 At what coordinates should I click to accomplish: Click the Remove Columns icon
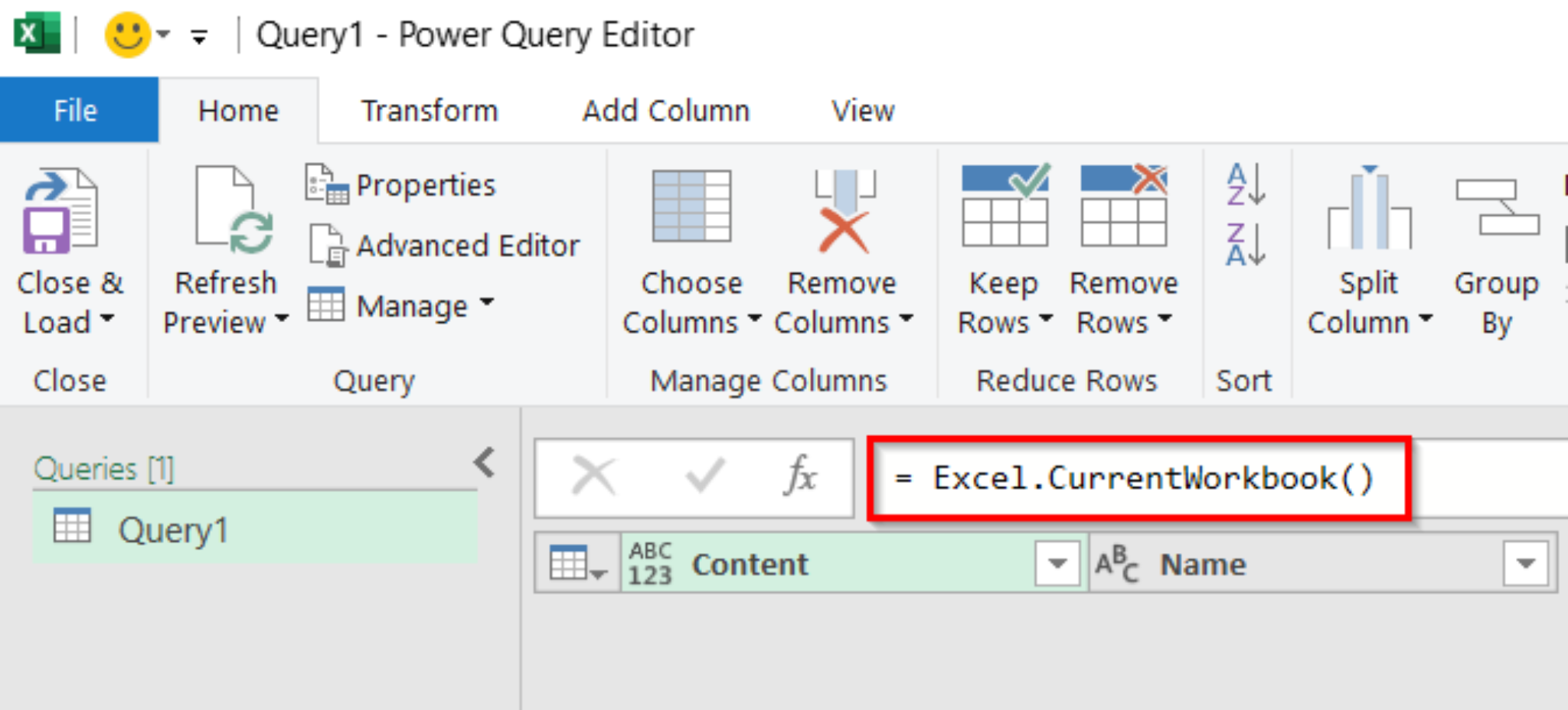tap(844, 211)
